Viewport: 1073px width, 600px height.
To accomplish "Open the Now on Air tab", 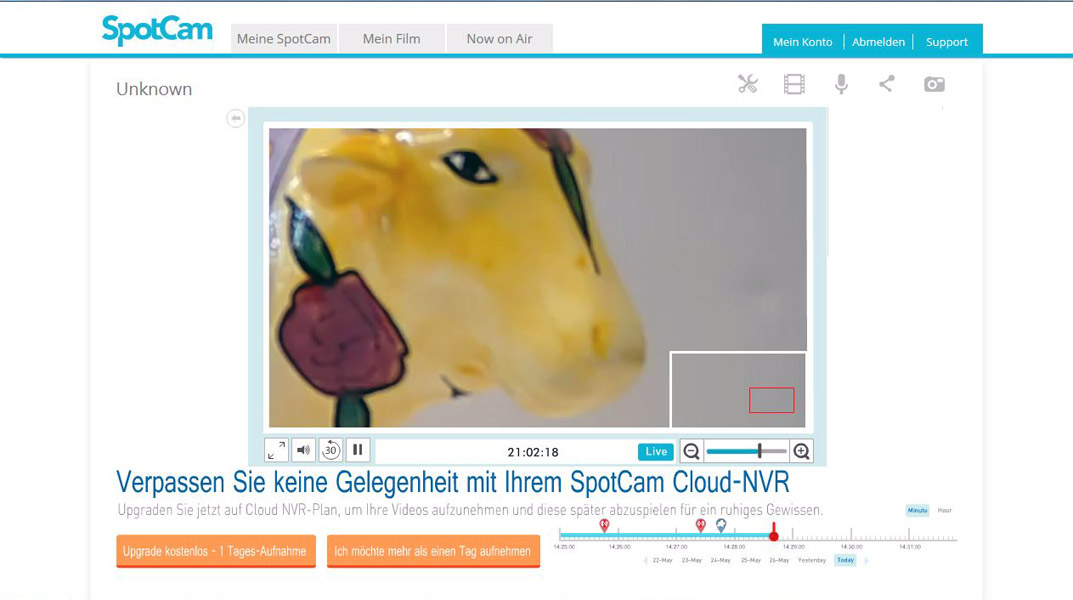I will [500, 39].
